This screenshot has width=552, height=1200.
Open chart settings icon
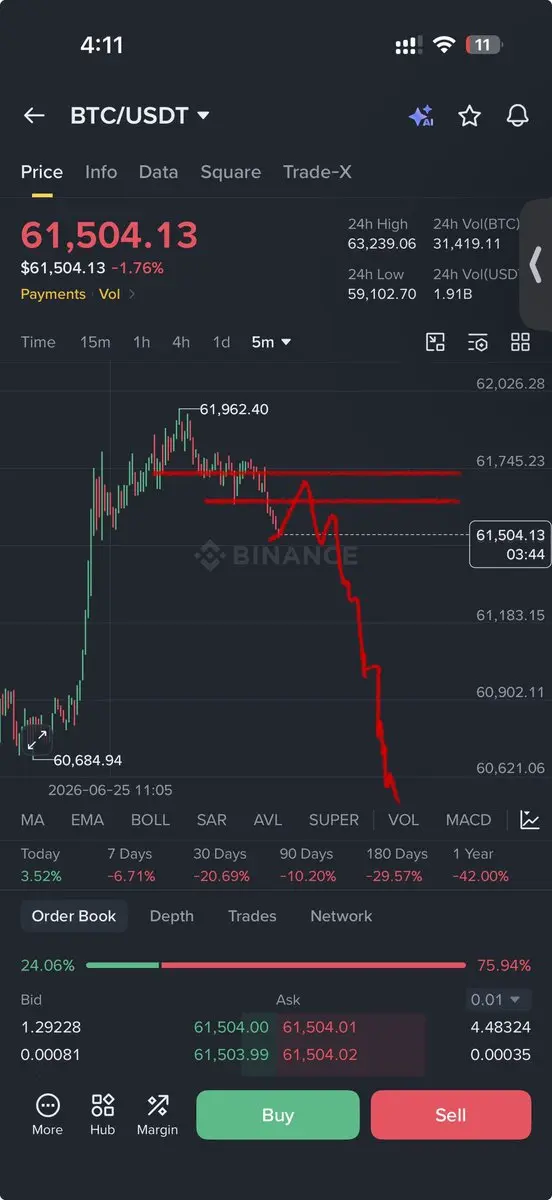478,342
